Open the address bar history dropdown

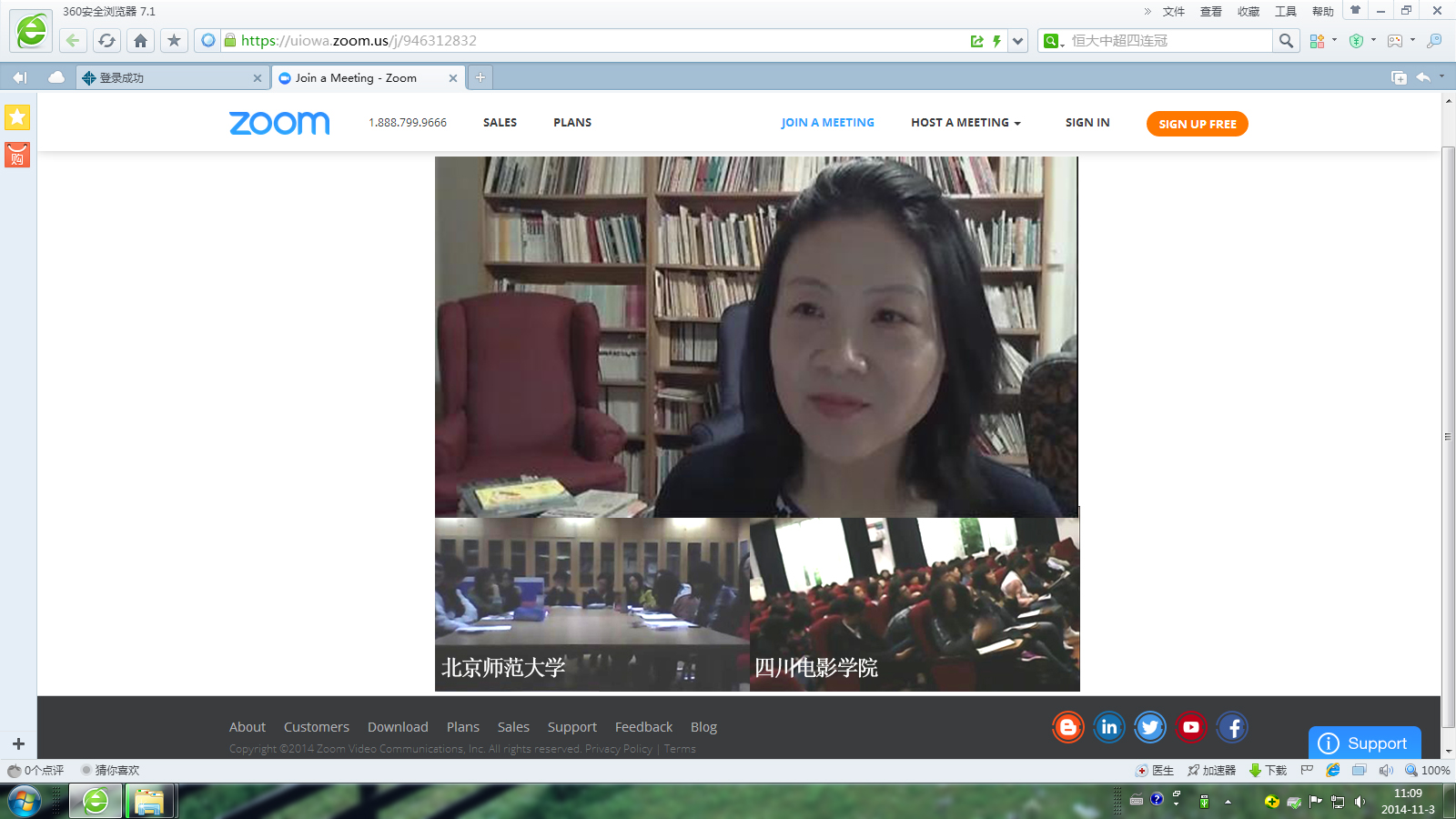coord(1018,41)
